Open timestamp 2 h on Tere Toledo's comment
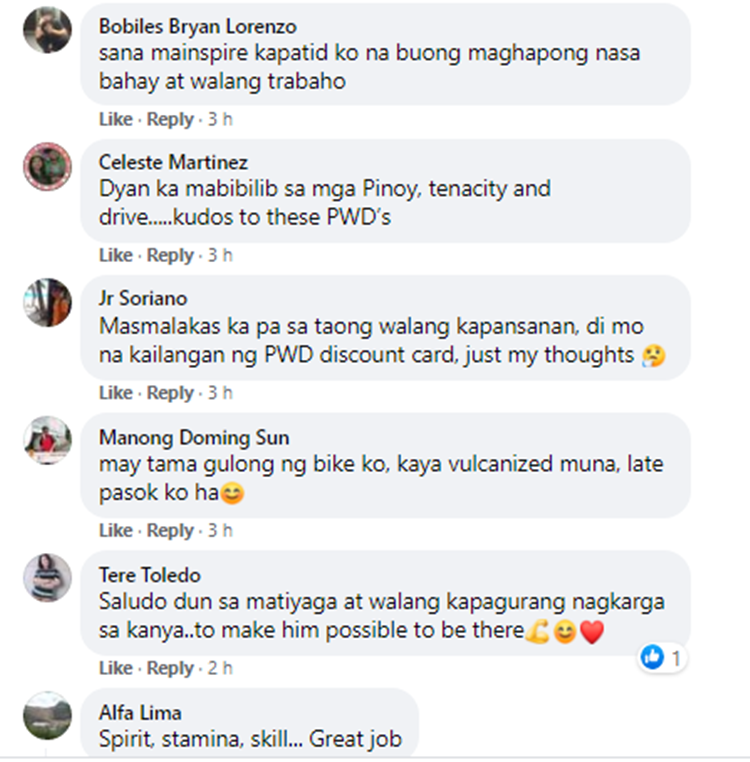This screenshot has height=762, width=750. 220,668
